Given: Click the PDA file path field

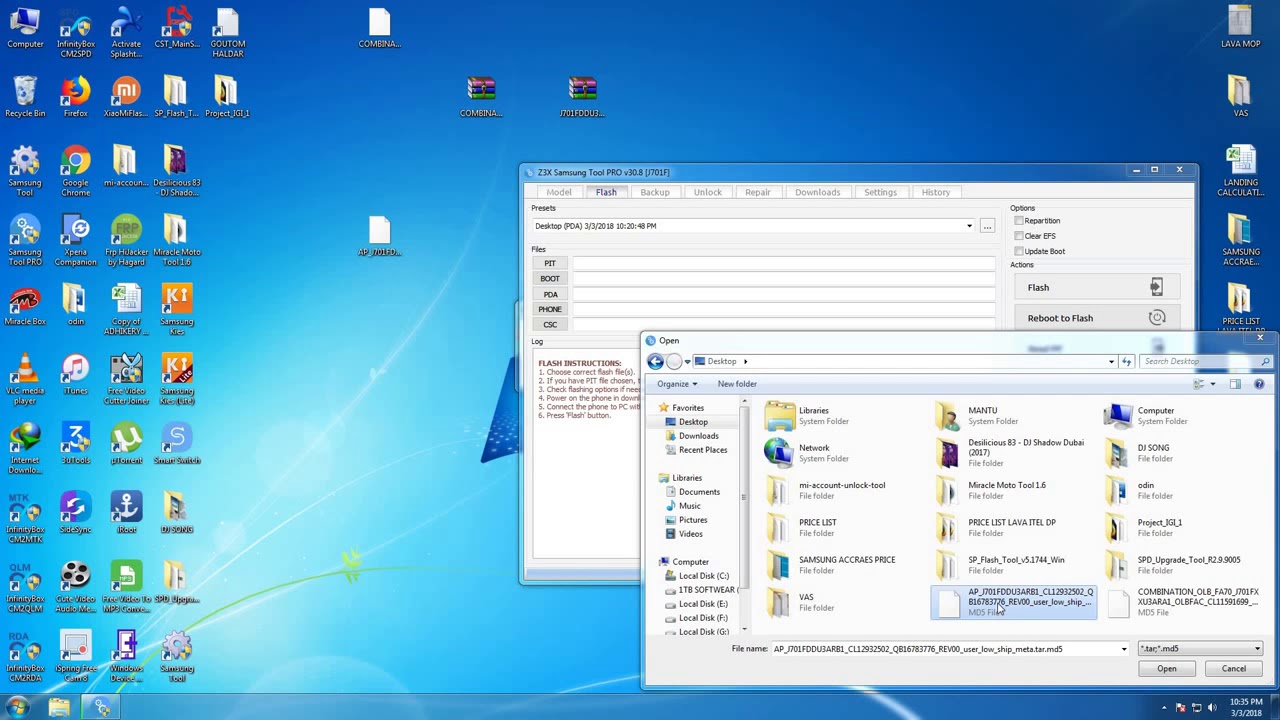Looking at the screenshot, I should coord(783,294).
